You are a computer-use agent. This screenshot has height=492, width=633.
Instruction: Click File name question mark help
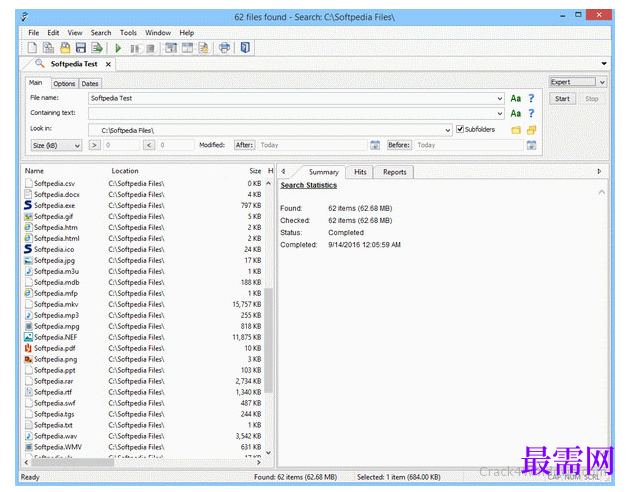click(531, 98)
